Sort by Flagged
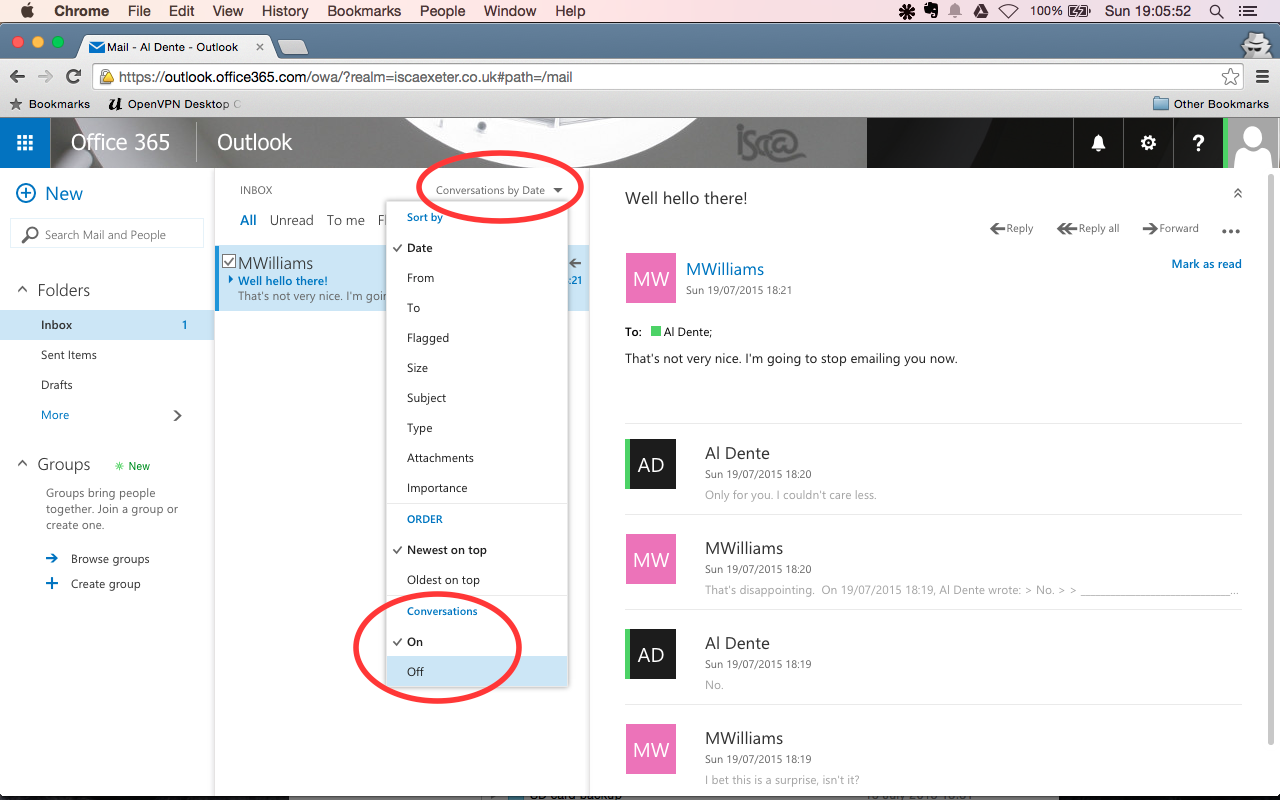 point(477,338)
